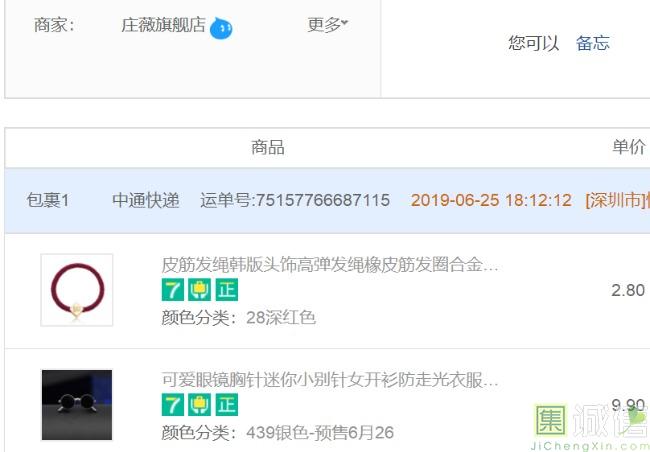Open the 皮筋发绳韩版头饰 product title
Image resolution: width=650 pixels, height=452 pixels.
330,265
